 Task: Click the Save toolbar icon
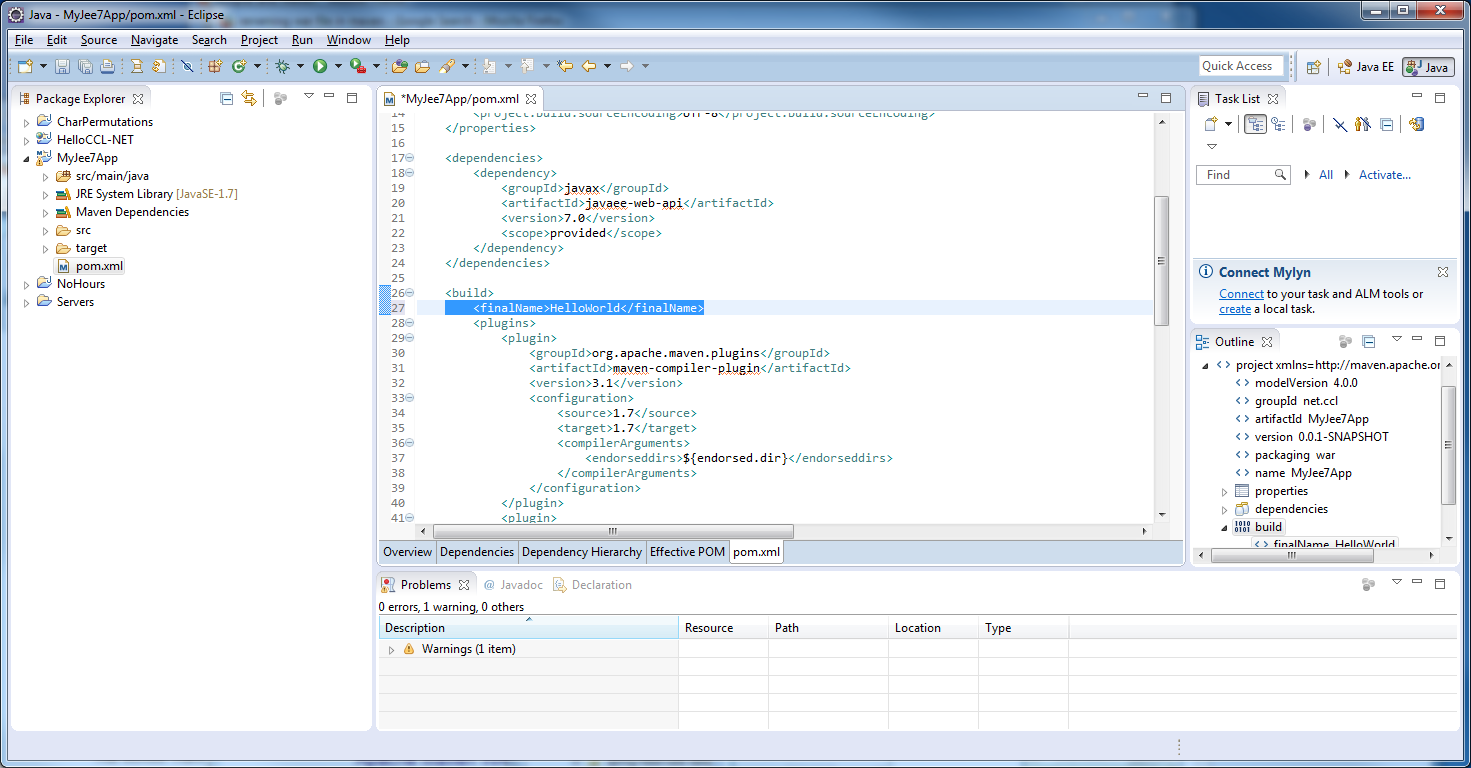tap(62, 66)
